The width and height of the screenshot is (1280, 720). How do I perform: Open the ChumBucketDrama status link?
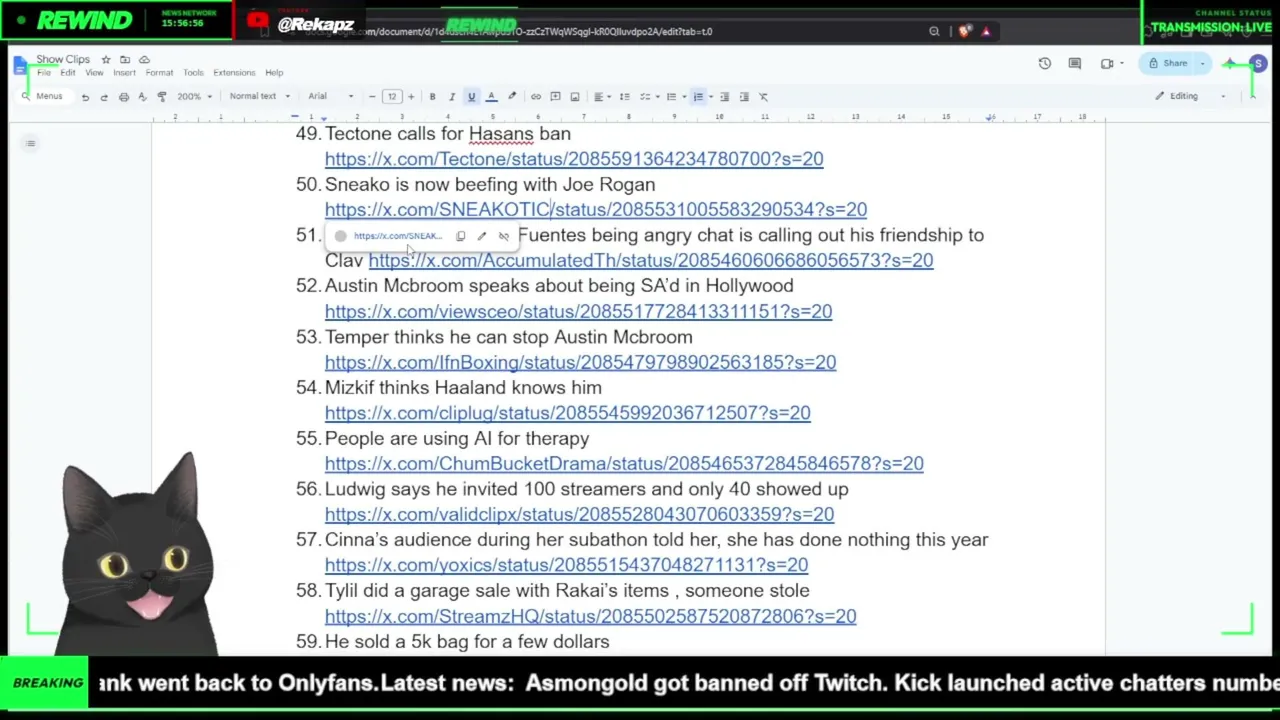tap(624, 464)
